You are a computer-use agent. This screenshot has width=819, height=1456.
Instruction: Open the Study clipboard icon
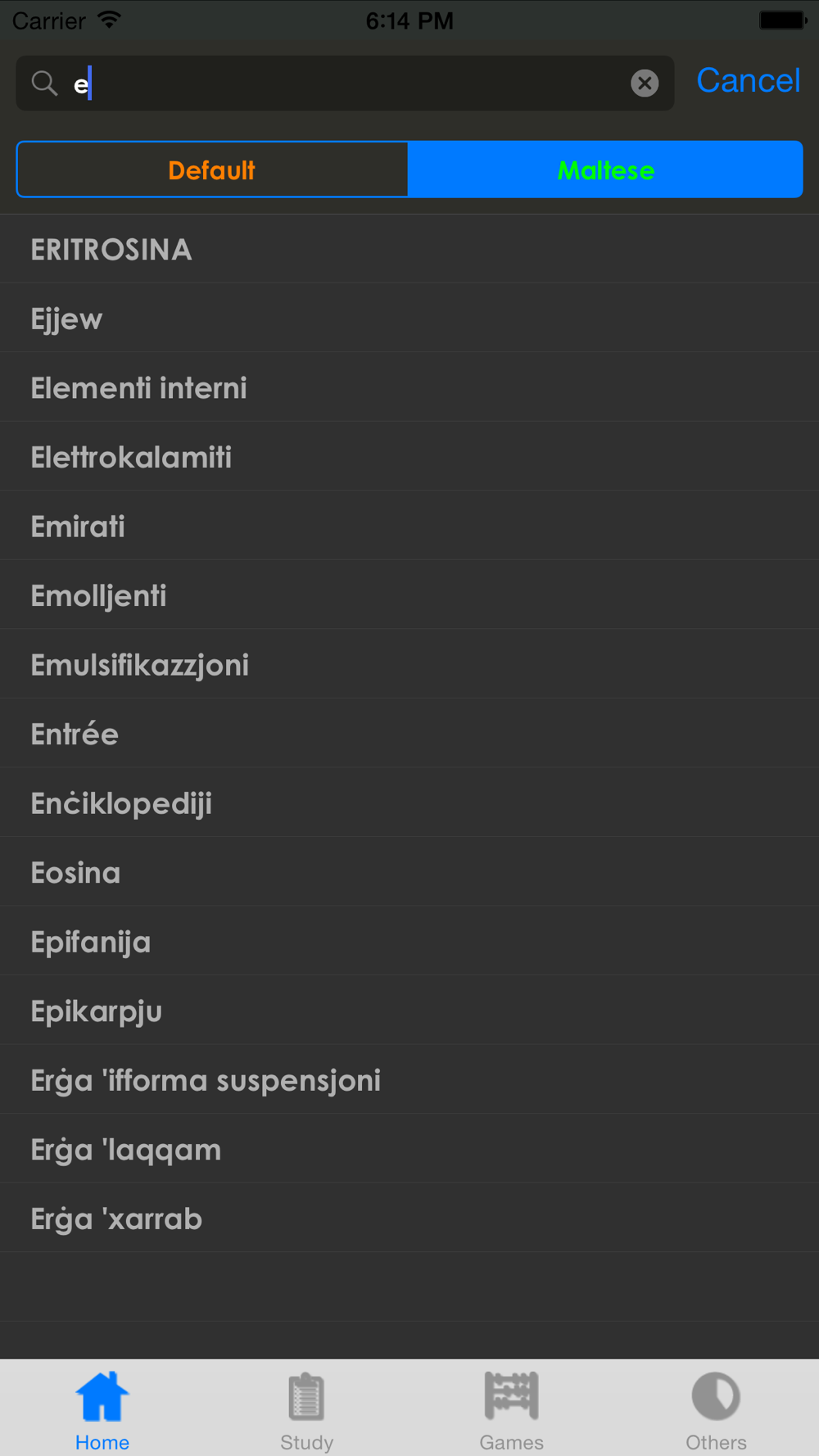[x=306, y=1396]
